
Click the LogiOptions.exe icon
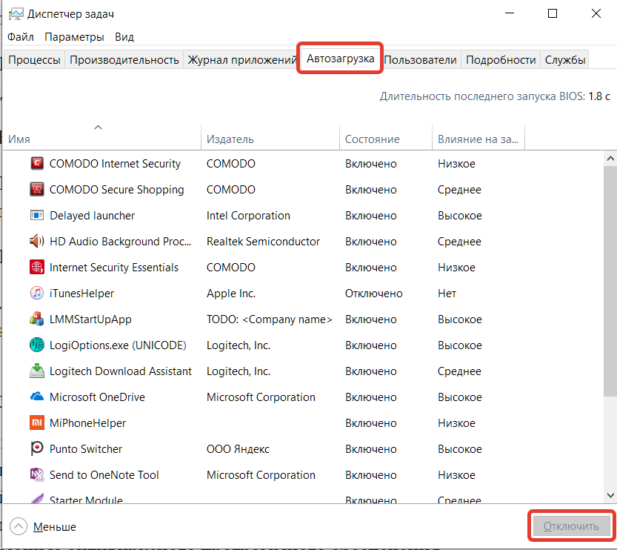(37, 345)
